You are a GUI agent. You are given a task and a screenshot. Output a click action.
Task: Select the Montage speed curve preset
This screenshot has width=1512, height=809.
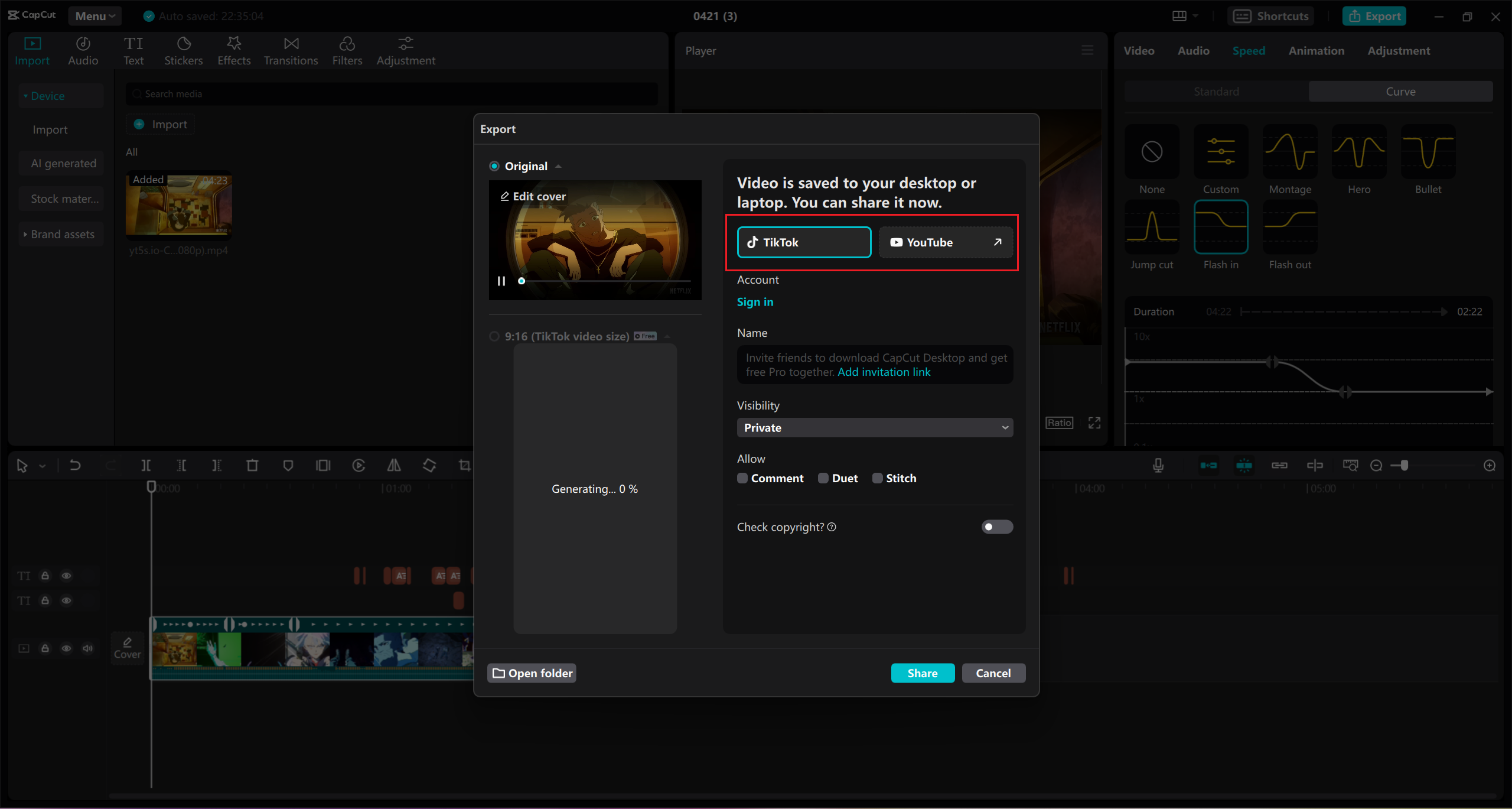(1290, 152)
